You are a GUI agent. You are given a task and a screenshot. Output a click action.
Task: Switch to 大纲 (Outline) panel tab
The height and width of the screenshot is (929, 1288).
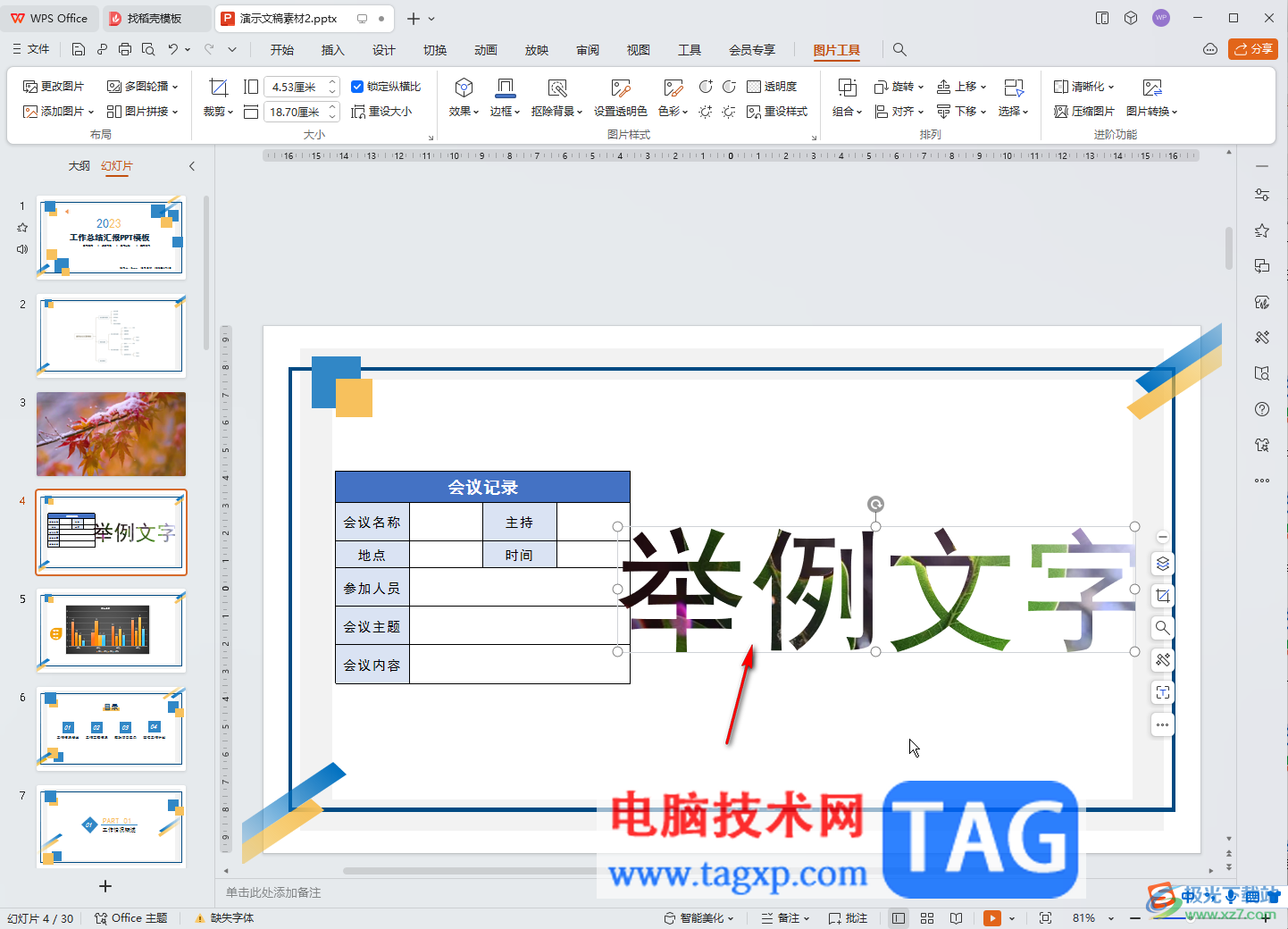[79, 166]
